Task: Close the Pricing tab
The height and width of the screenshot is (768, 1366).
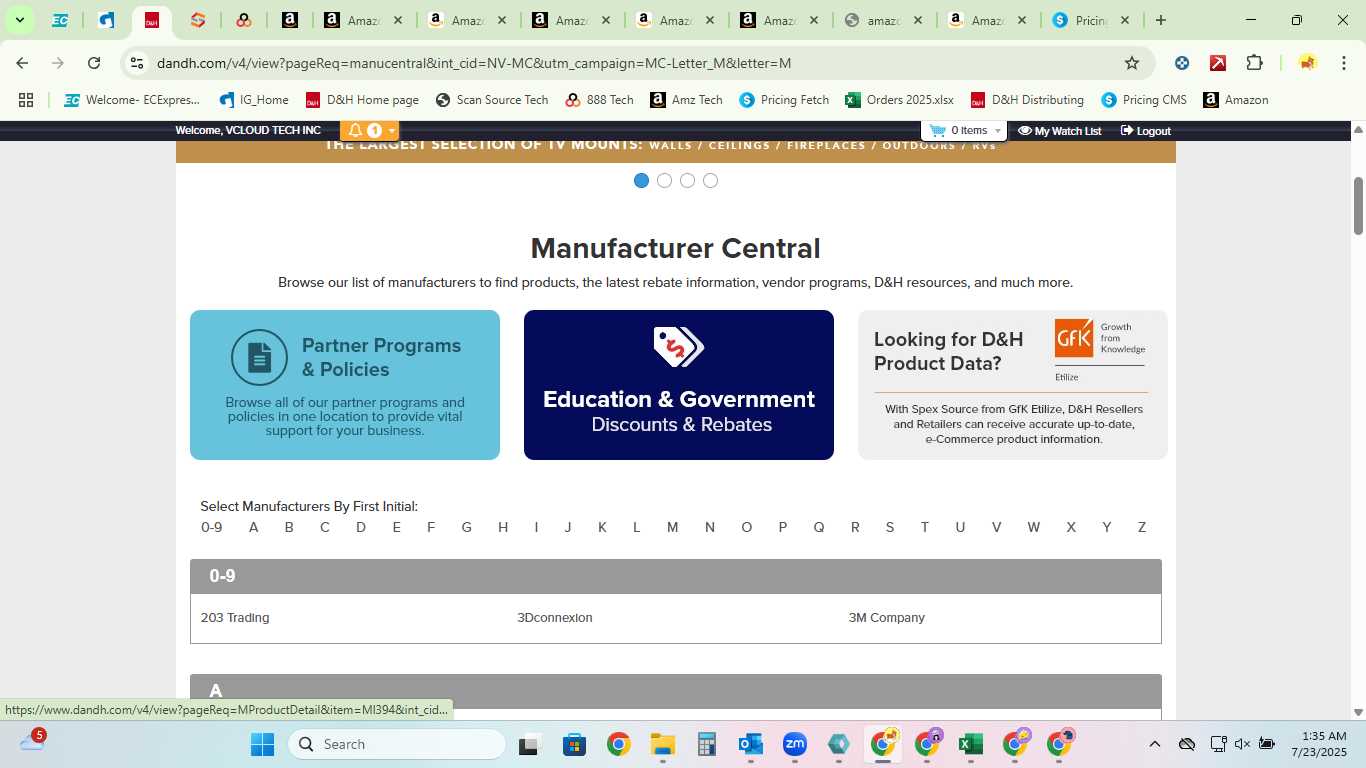Action: (x=1125, y=20)
